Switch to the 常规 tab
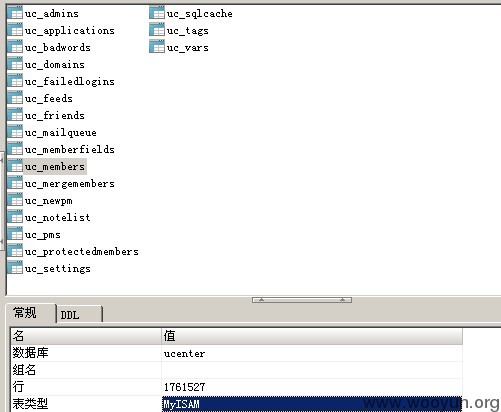501x412 pixels. tap(31, 313)
